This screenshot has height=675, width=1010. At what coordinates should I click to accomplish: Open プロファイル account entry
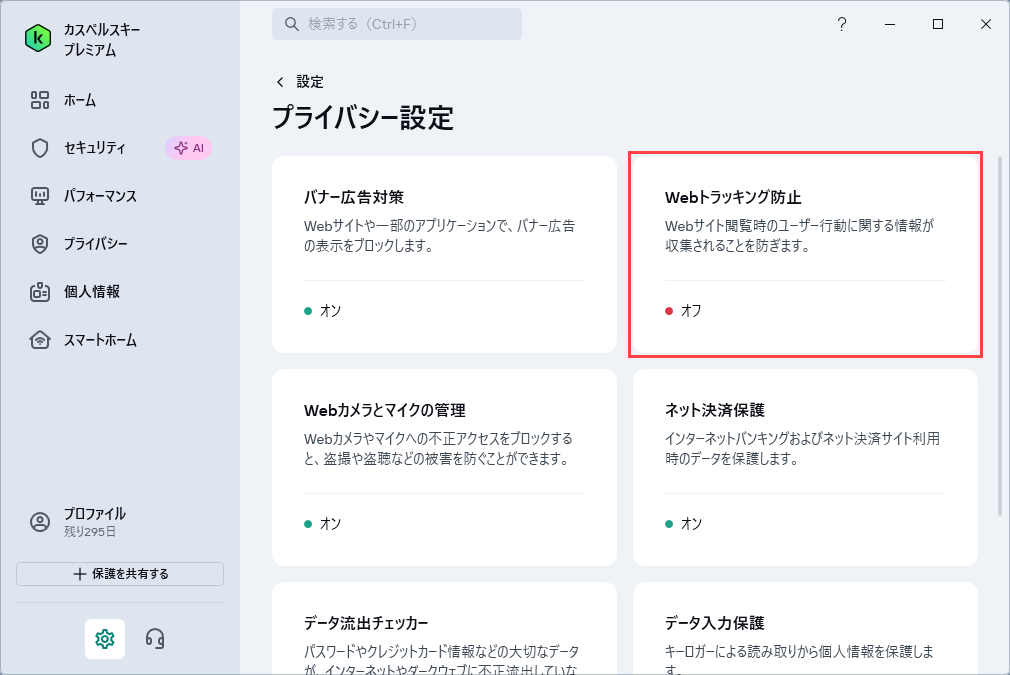(94, 522)
